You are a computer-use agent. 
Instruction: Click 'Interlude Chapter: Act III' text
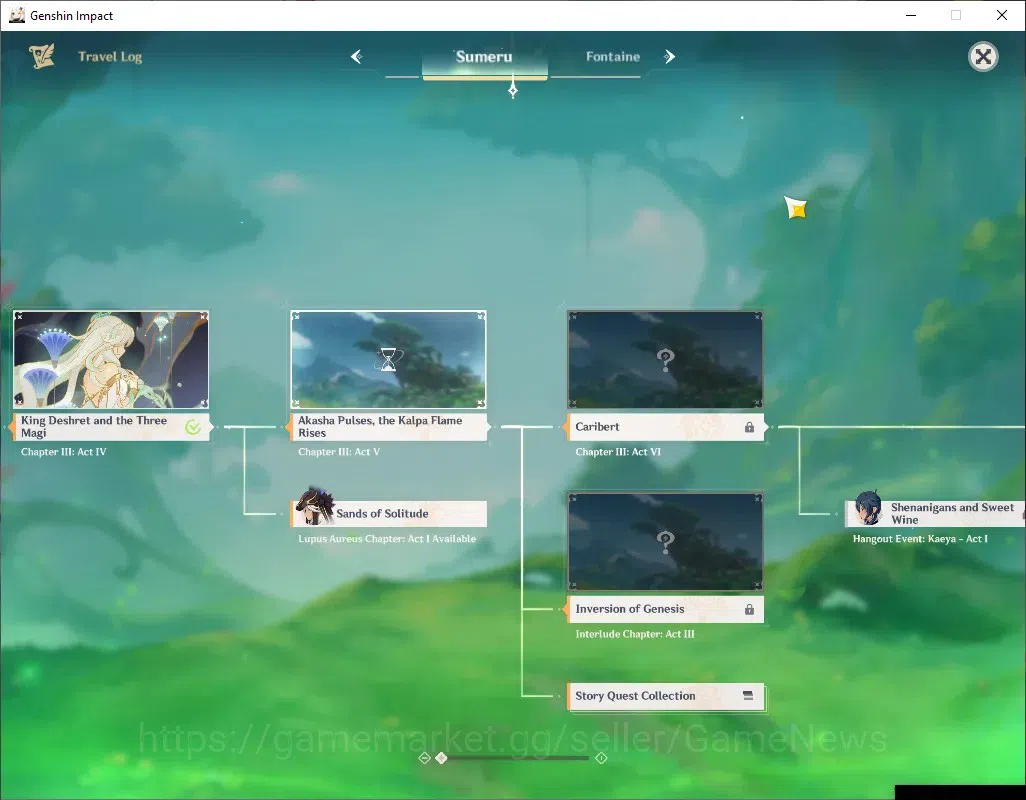coord(635,634)
